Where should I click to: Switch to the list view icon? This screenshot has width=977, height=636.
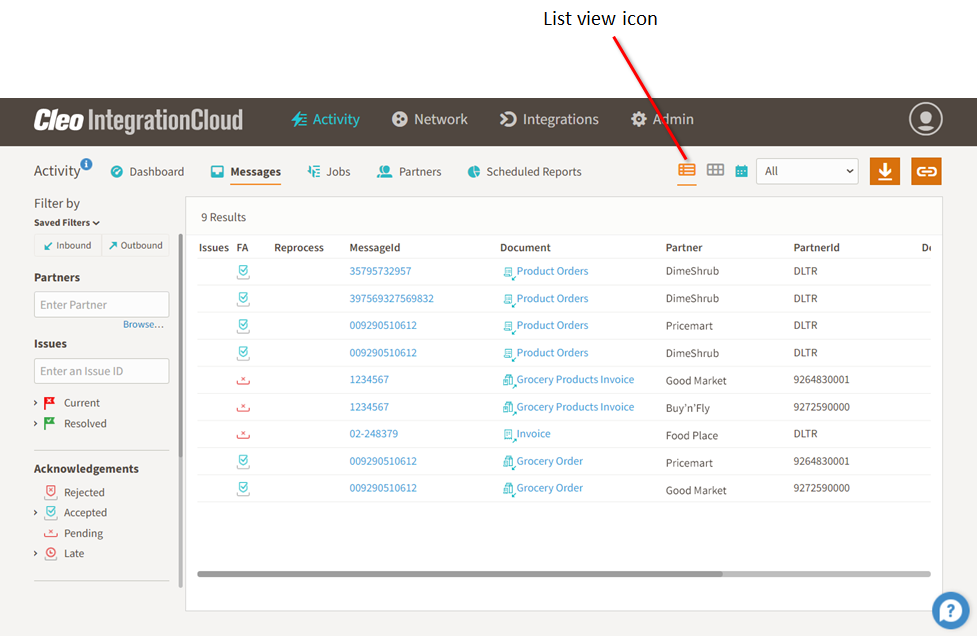pos(687,170)
